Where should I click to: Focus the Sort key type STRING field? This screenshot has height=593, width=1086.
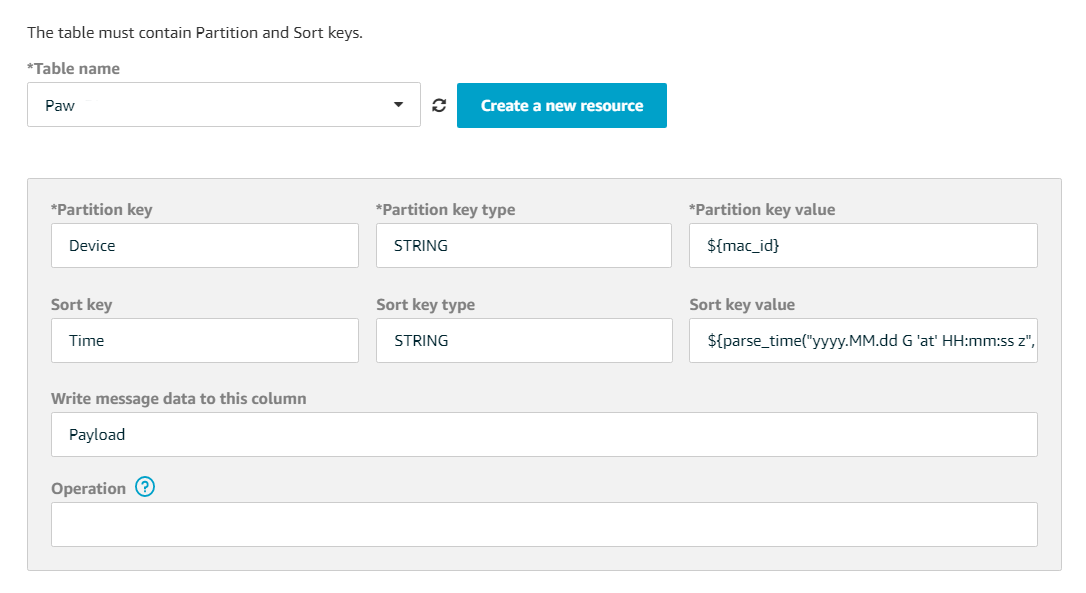point(523,340)
